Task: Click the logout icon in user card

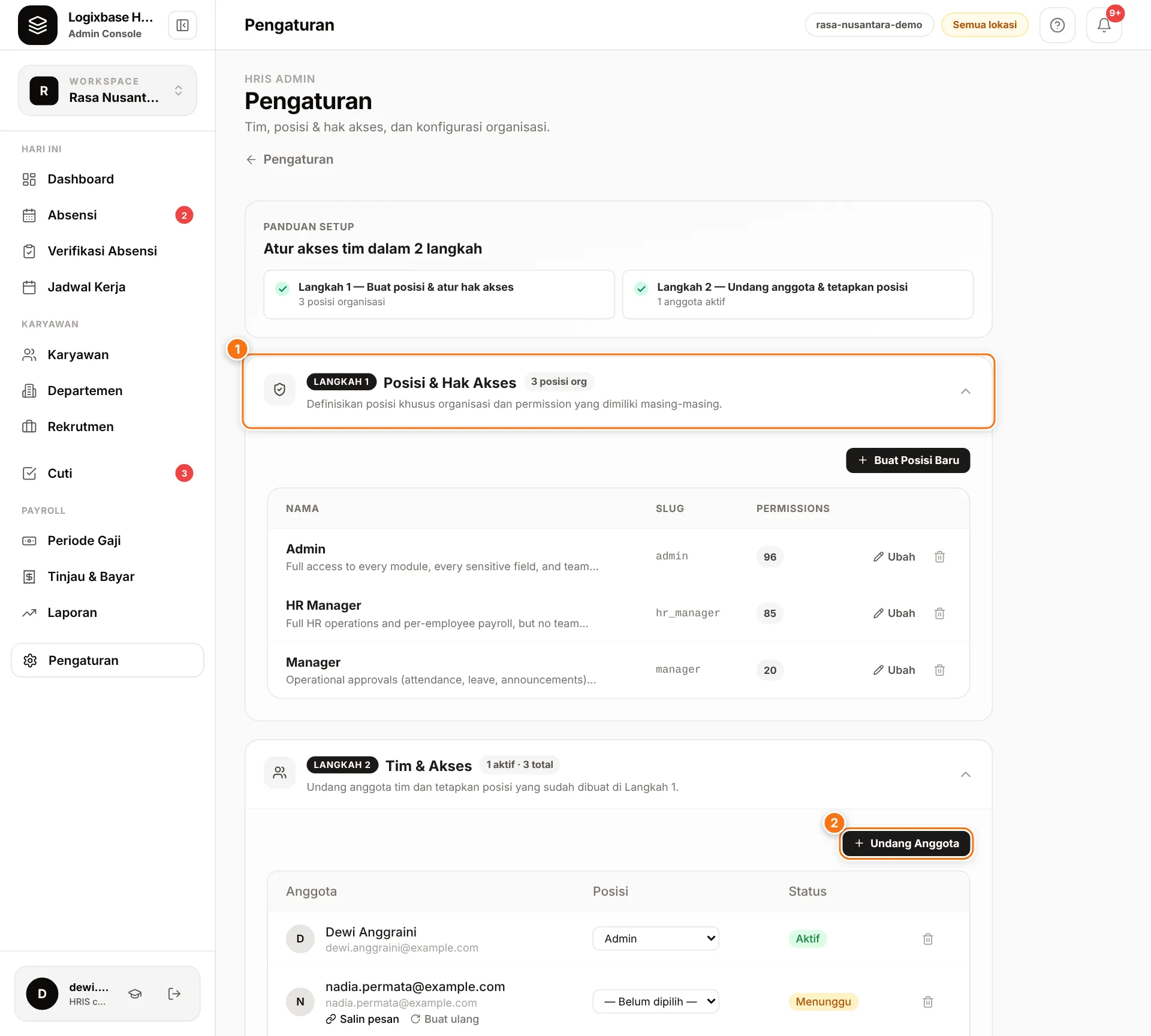Action: pos(174,994)
